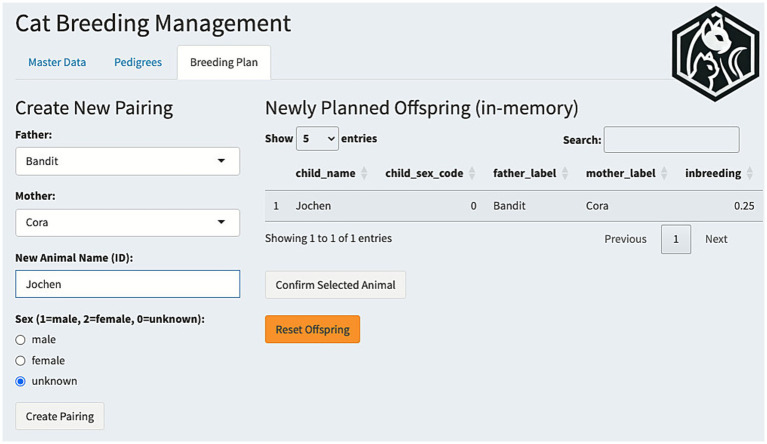This screenshot has width=767, height=444.
Task: Switch to the Master Data tab
Action: click(x=57, y=63)
